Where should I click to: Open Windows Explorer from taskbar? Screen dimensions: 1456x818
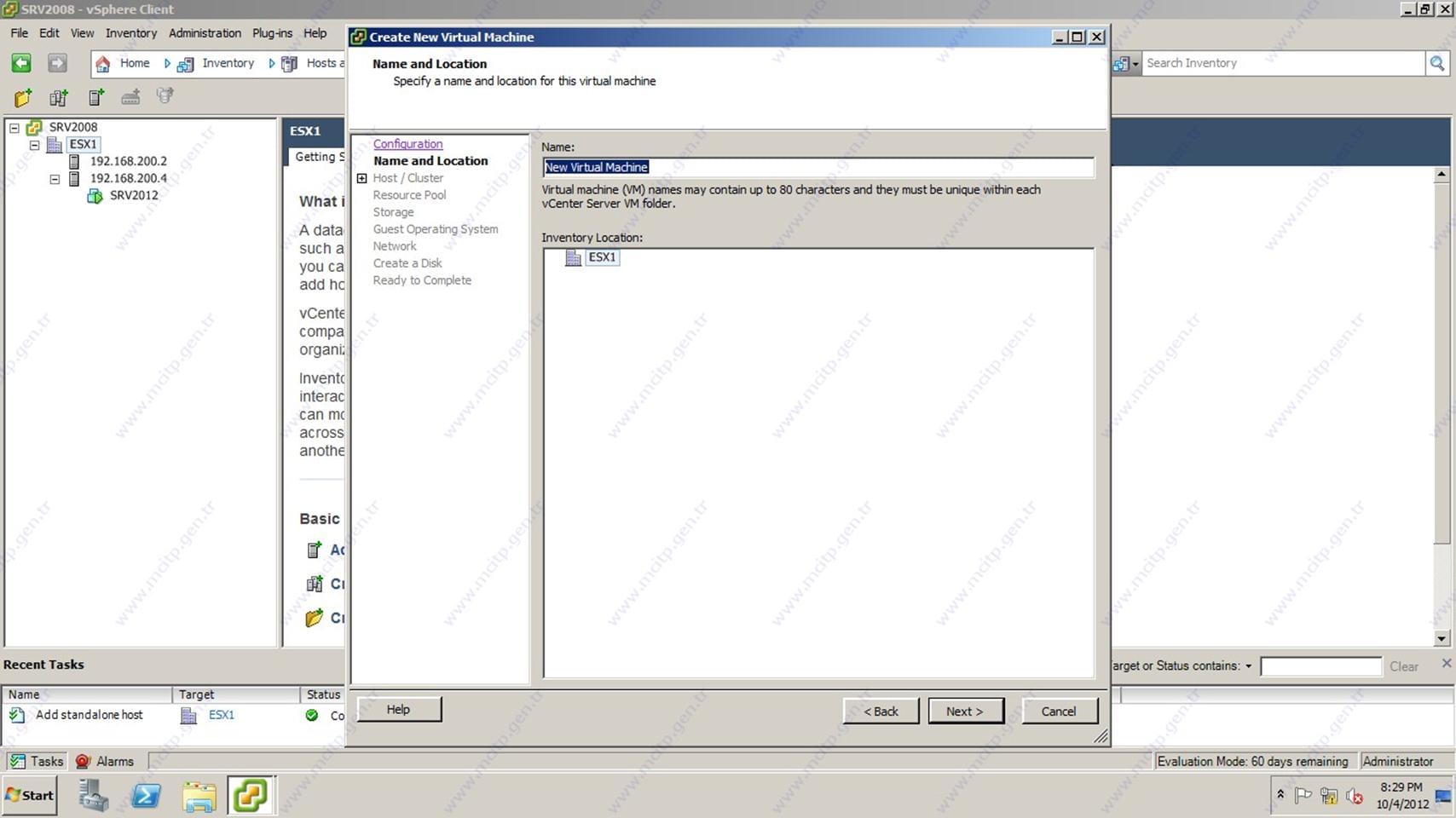[x=199, y=796]
